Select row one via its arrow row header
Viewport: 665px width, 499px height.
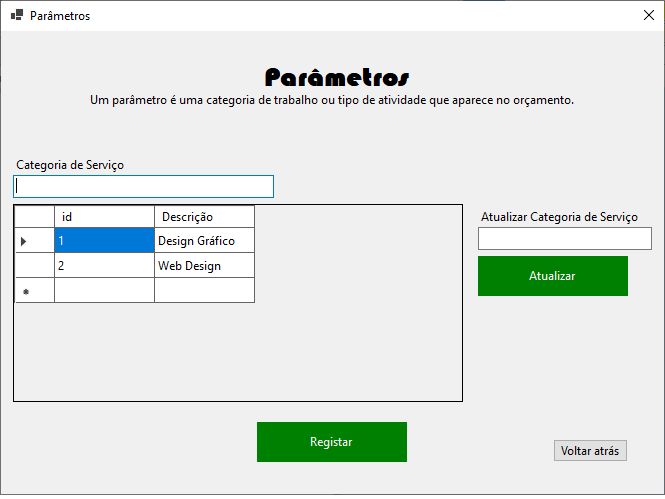pyautogui.click(x=34, y=241)
